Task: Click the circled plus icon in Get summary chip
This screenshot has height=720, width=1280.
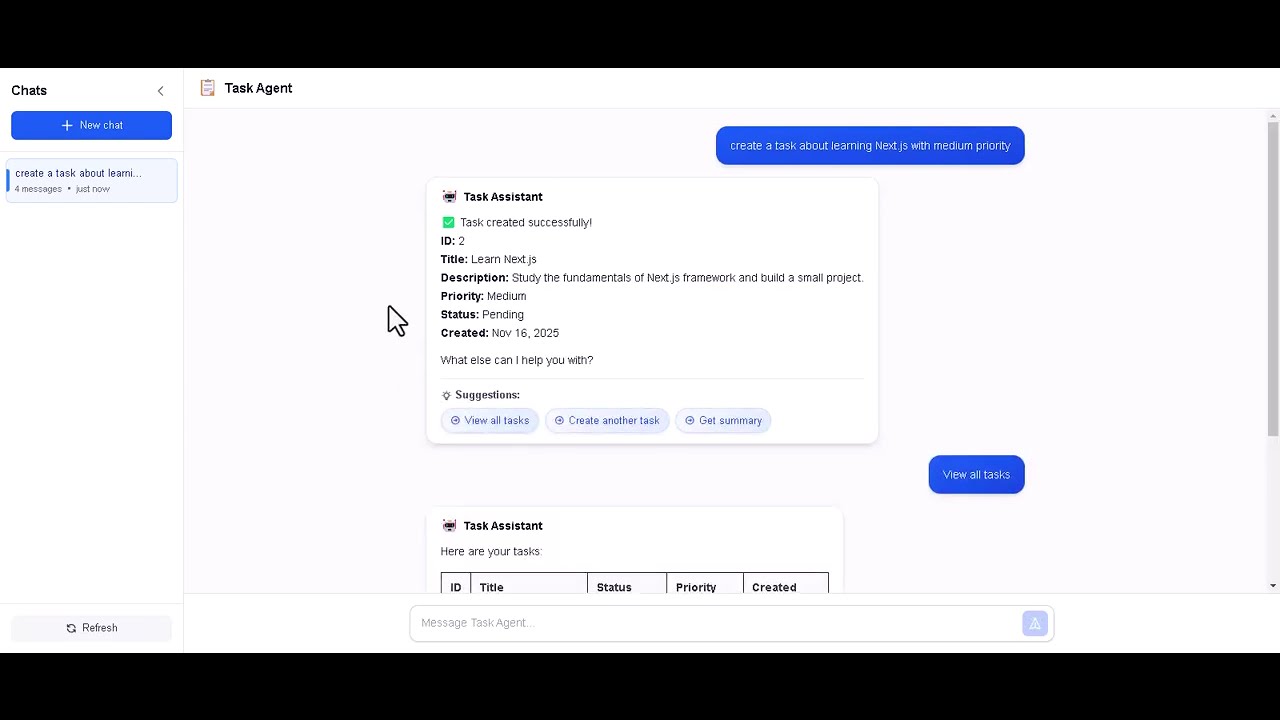Action: coord(690,420)
